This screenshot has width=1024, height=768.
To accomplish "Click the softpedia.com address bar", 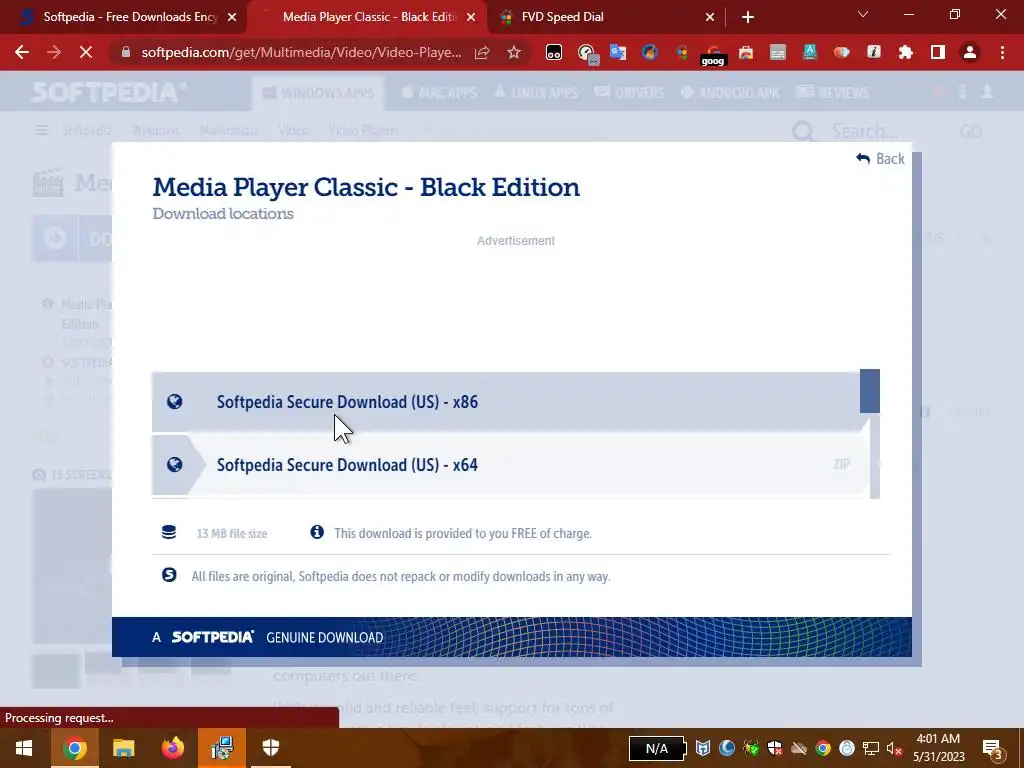I will point(302,52).
